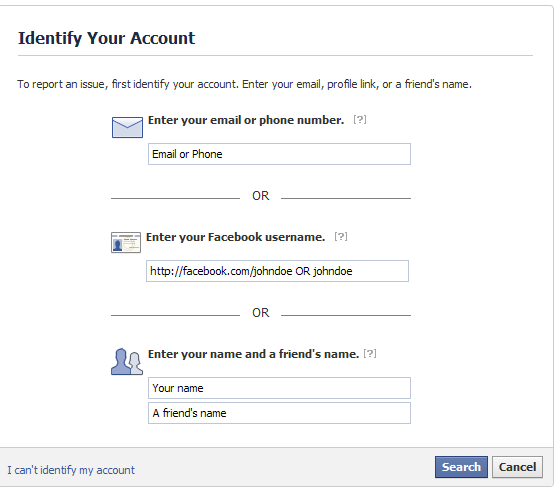Open help for Facebook username
The height and width of the screenshot is (491, 557).
pos(341,236)
